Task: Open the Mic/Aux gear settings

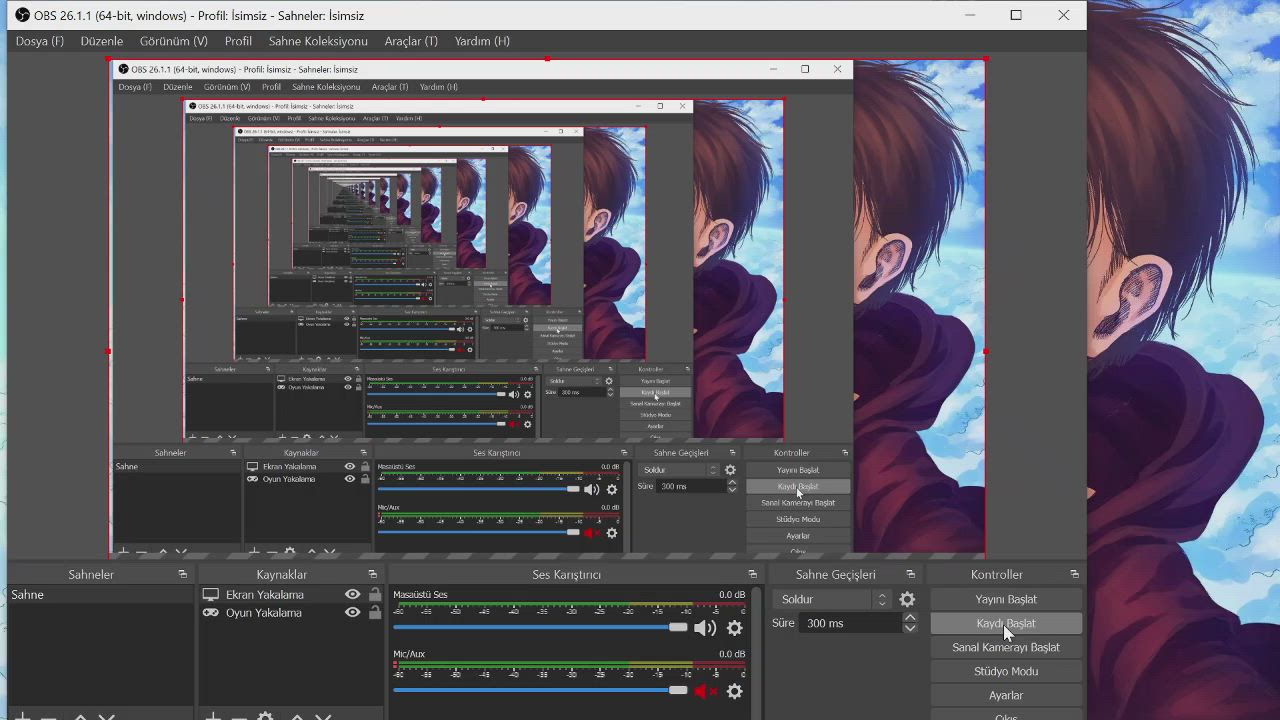Action: (x=735, y=691)
